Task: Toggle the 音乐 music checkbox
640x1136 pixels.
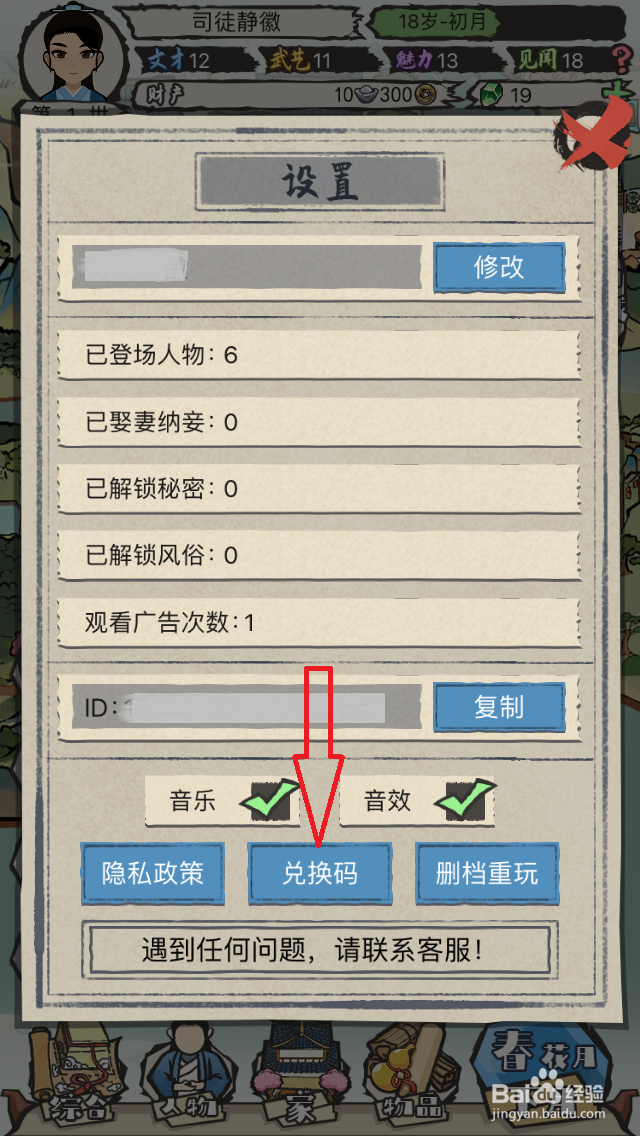Action: tap(271, 800)
